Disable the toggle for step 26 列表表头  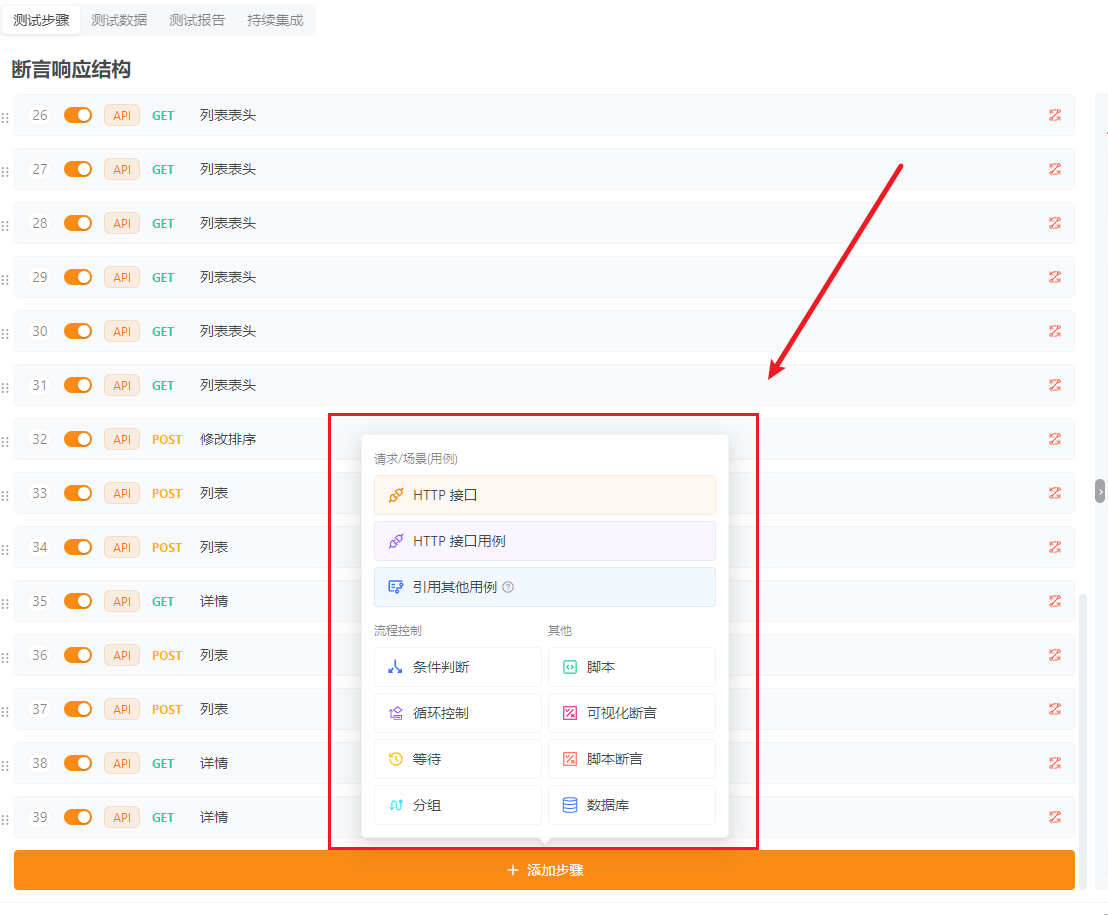(77, 115)
